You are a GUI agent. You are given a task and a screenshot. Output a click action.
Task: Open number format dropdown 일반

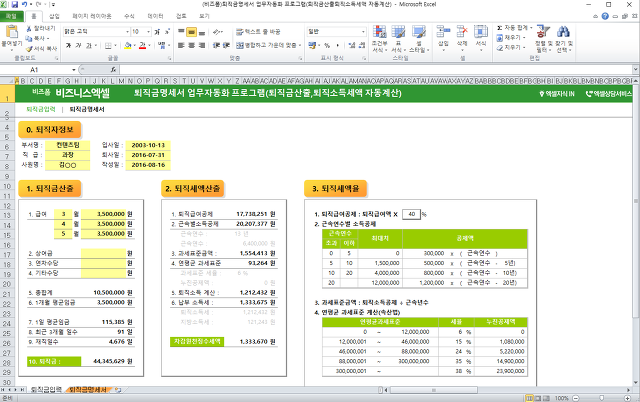pos(363,31)
